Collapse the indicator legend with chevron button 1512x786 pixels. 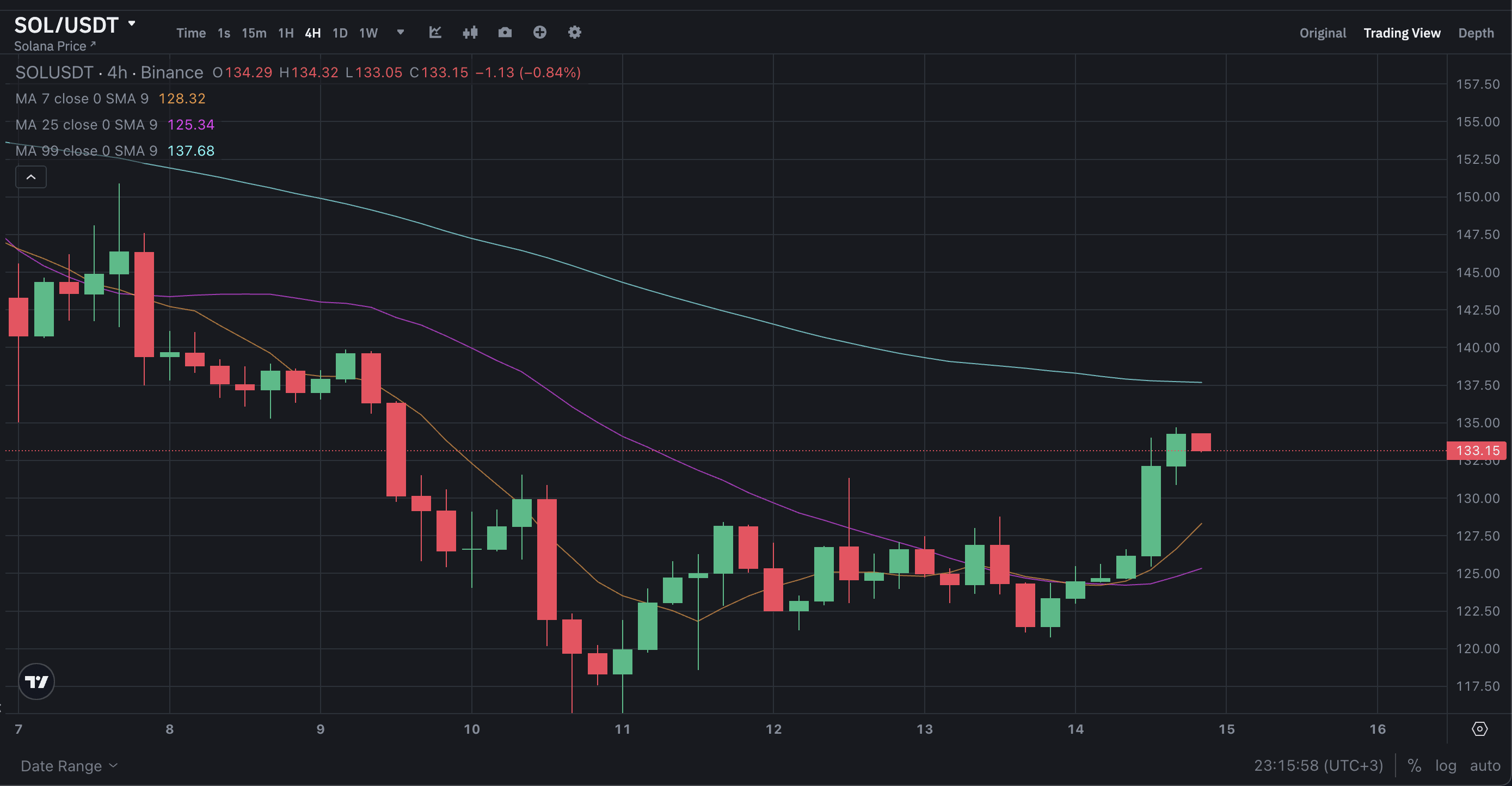pos(31,177)
